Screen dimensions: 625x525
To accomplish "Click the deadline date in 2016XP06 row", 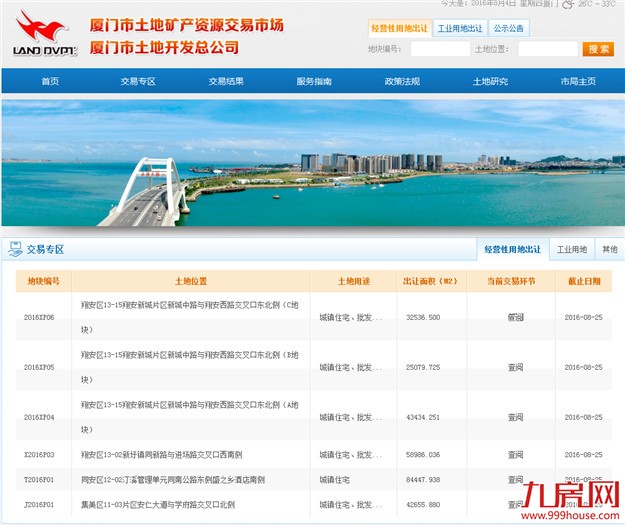I will click(x=584, y=317).
